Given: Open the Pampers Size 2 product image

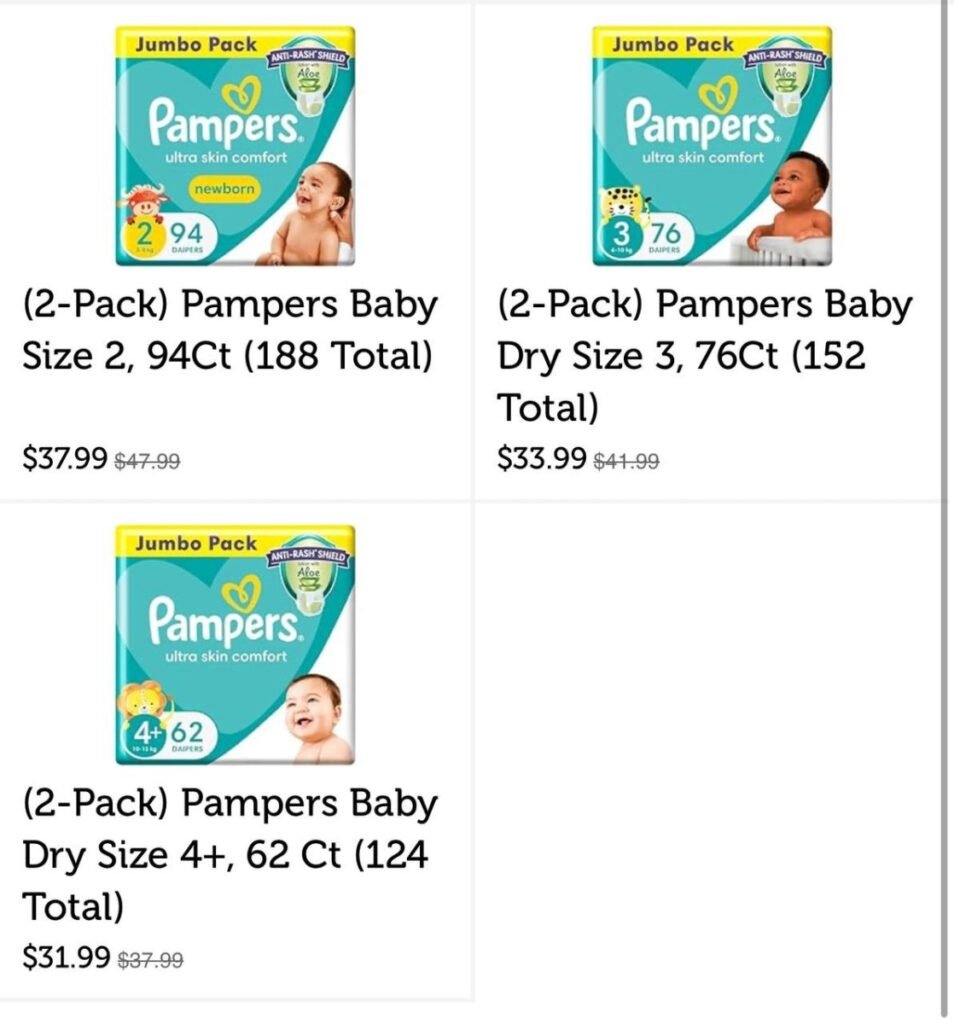Looking at the screenshot, I should pos(235,147).
